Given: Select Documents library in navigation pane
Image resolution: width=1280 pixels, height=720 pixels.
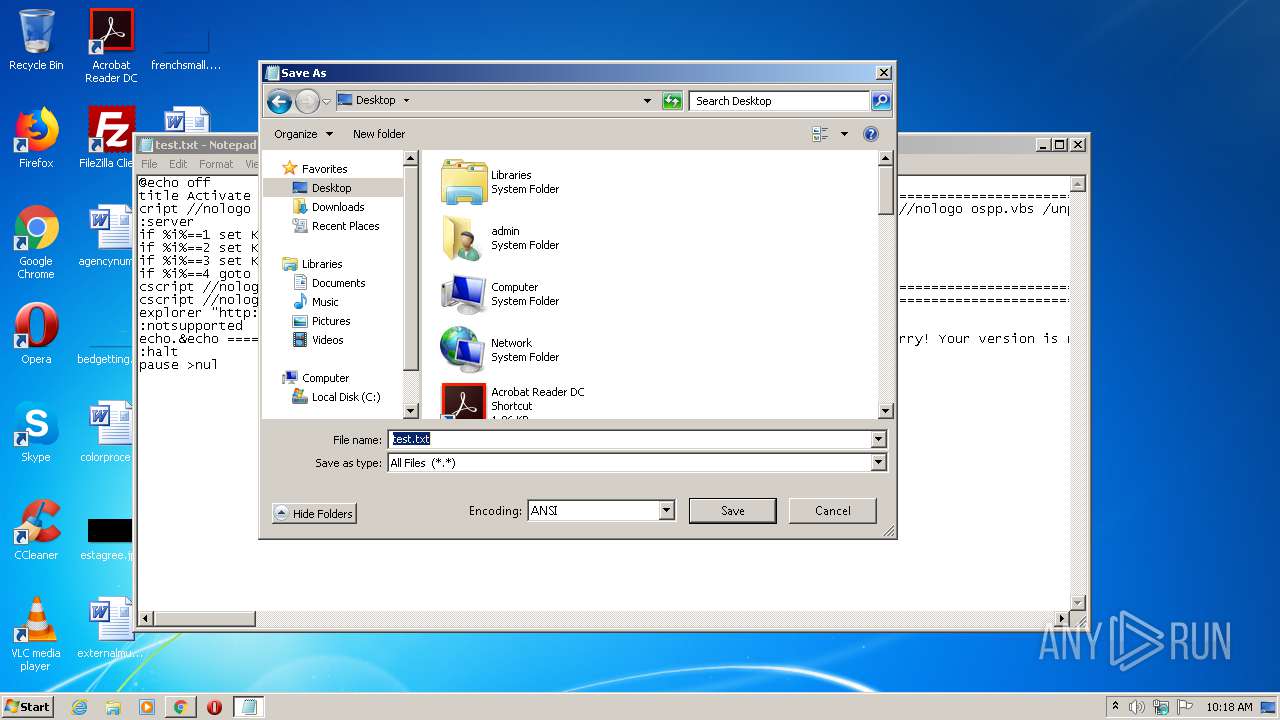Looking at the screenshot, I should coord(338,283).
